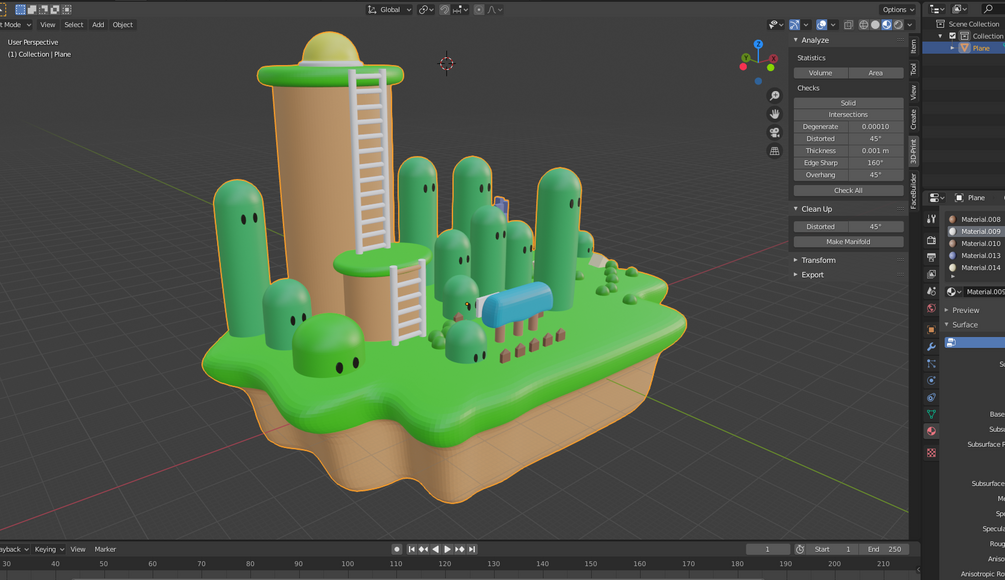Open the Object Data green triangle icon
This screenshot has height=580, width=1005.
(x=931, y=415)
